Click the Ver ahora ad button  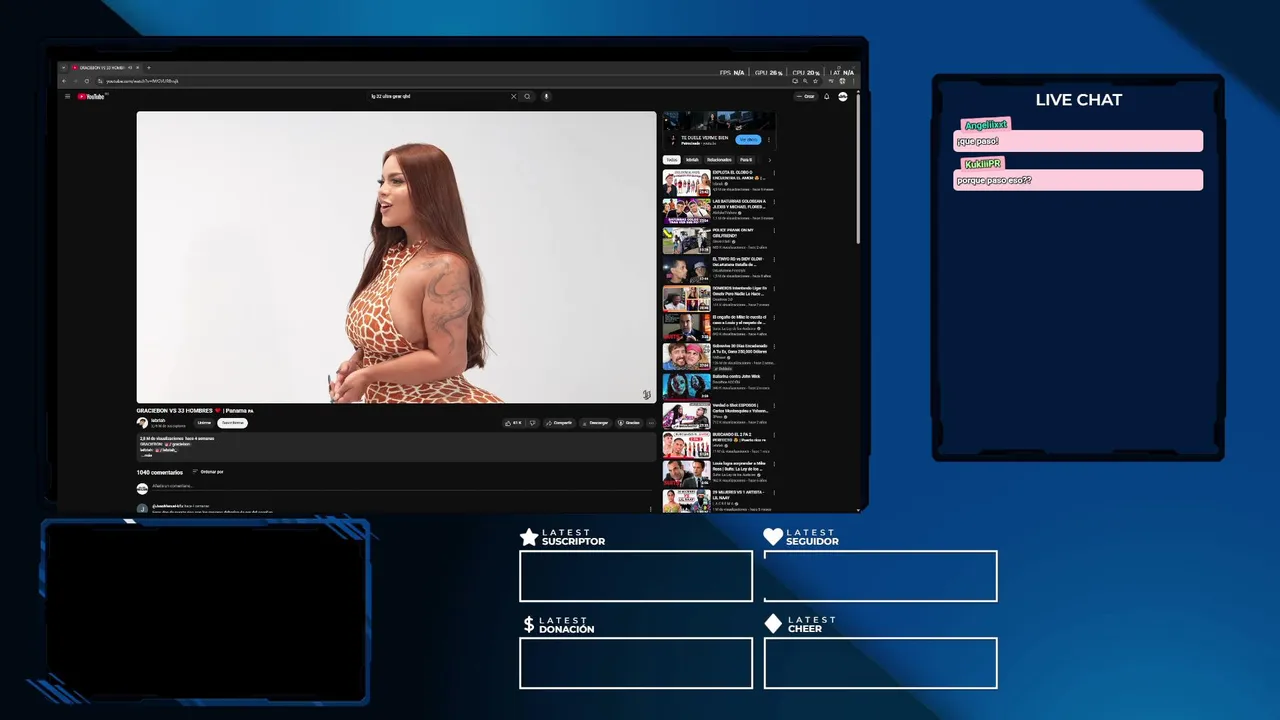[x=748, y=140]
